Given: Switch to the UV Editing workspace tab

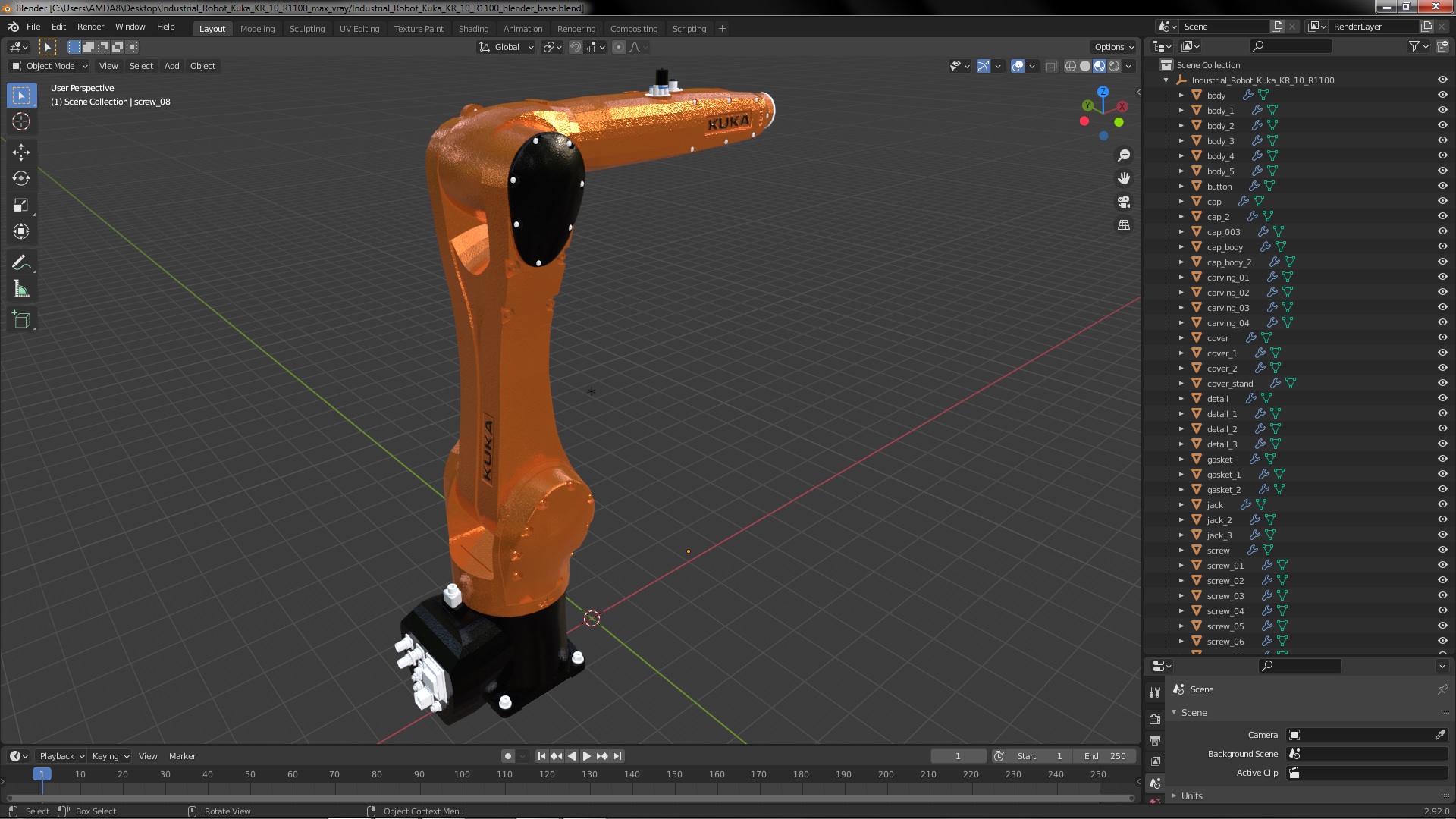Looking at the screenshot, I should coord(359,29).
